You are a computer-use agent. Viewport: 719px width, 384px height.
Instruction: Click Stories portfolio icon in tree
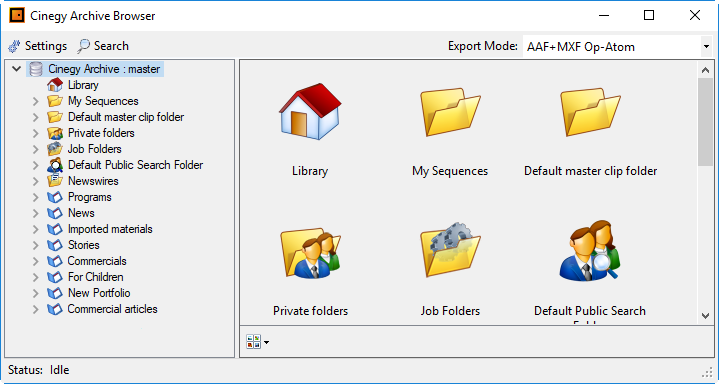tap(55, 245)
